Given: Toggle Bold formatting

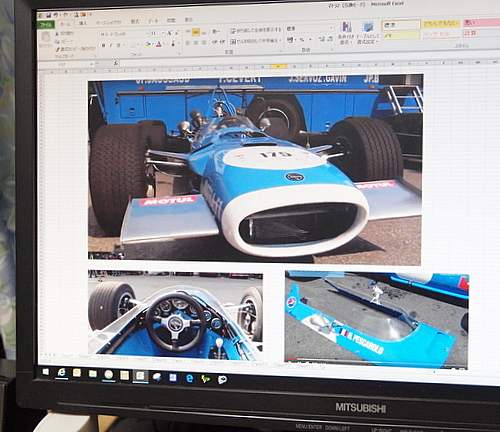Looking at the screenshot, I should pyautogui.click(x=103, y=45).
